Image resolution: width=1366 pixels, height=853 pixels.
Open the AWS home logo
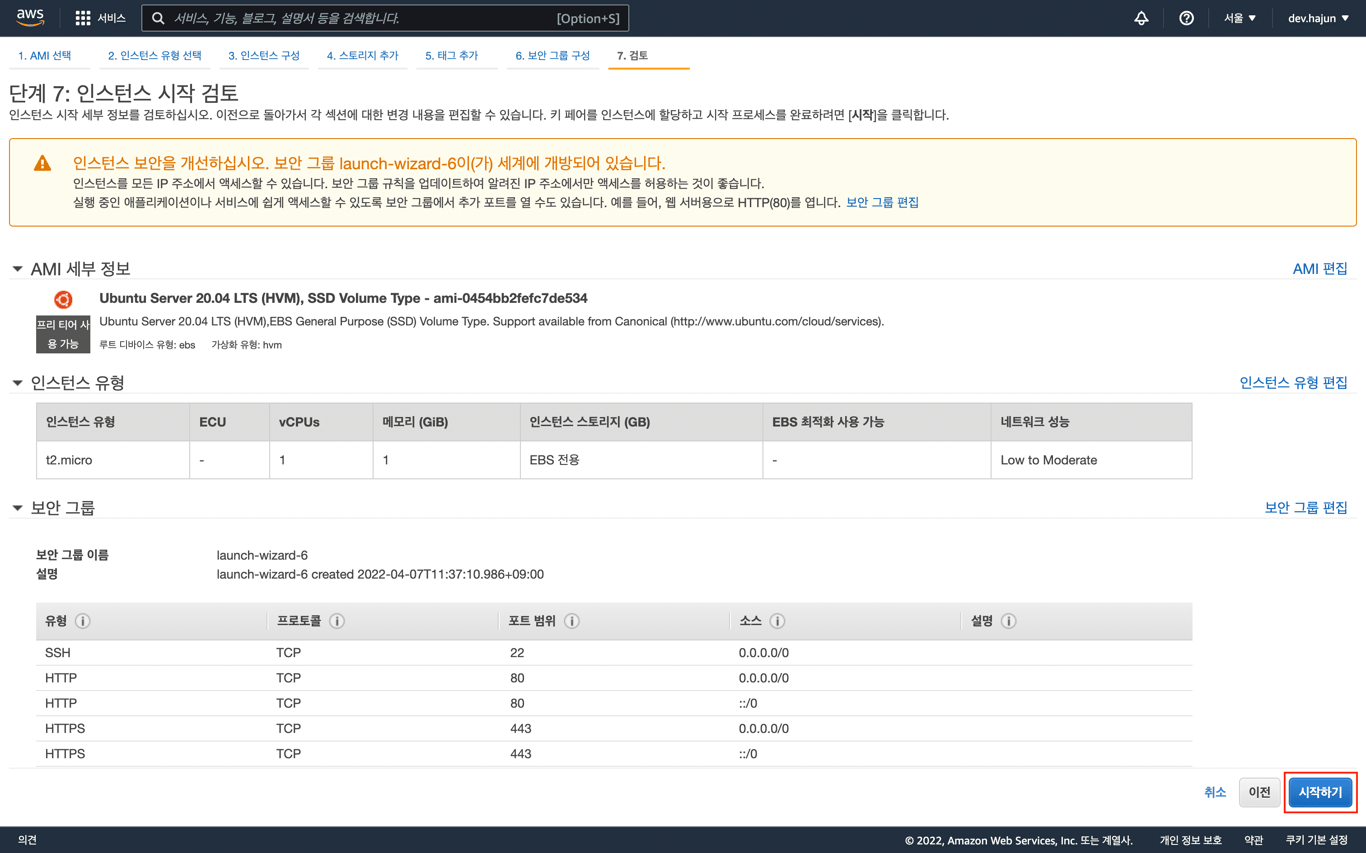click(30, 18)
